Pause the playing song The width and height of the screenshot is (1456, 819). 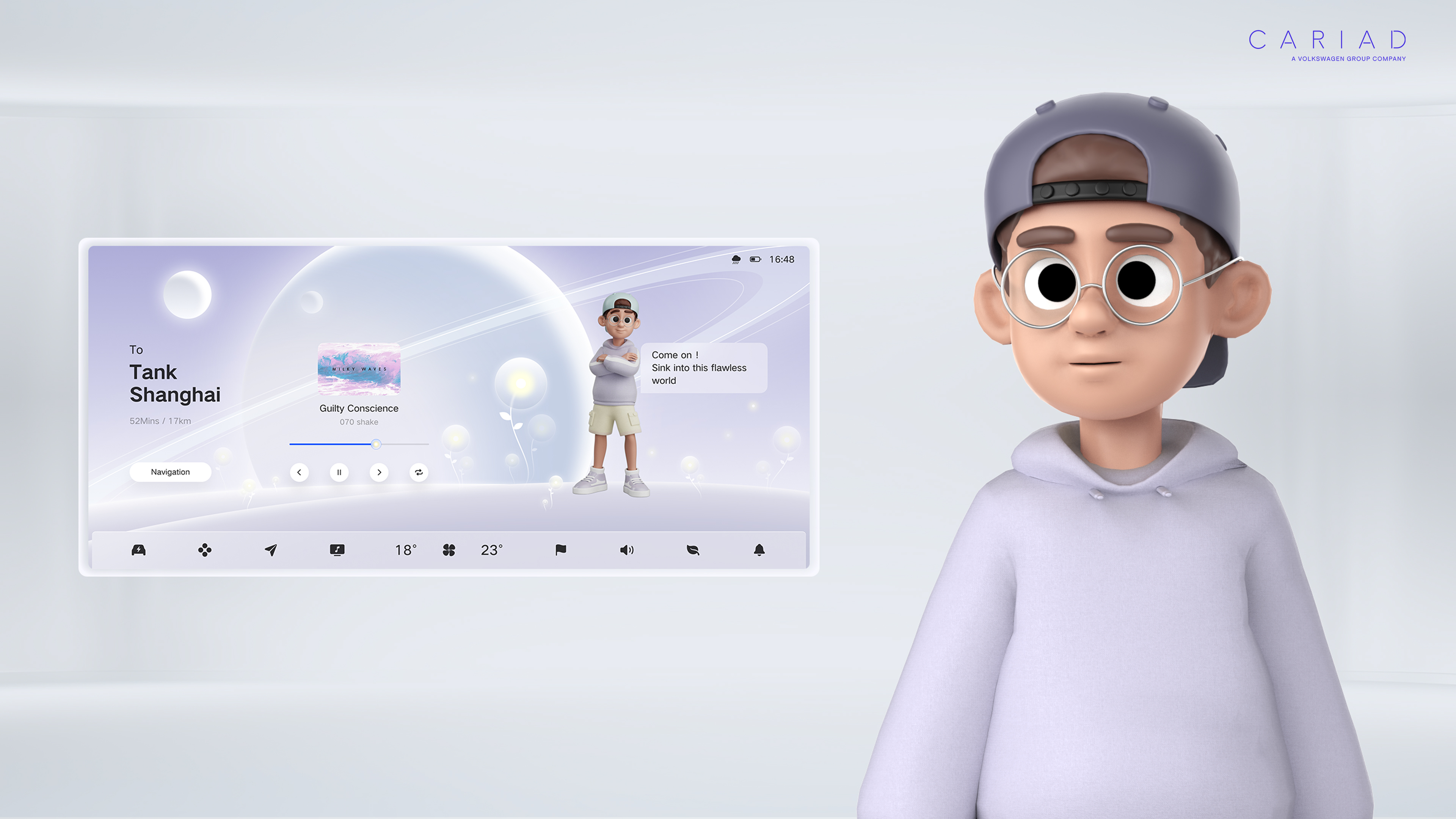click(x=339, y=472)
